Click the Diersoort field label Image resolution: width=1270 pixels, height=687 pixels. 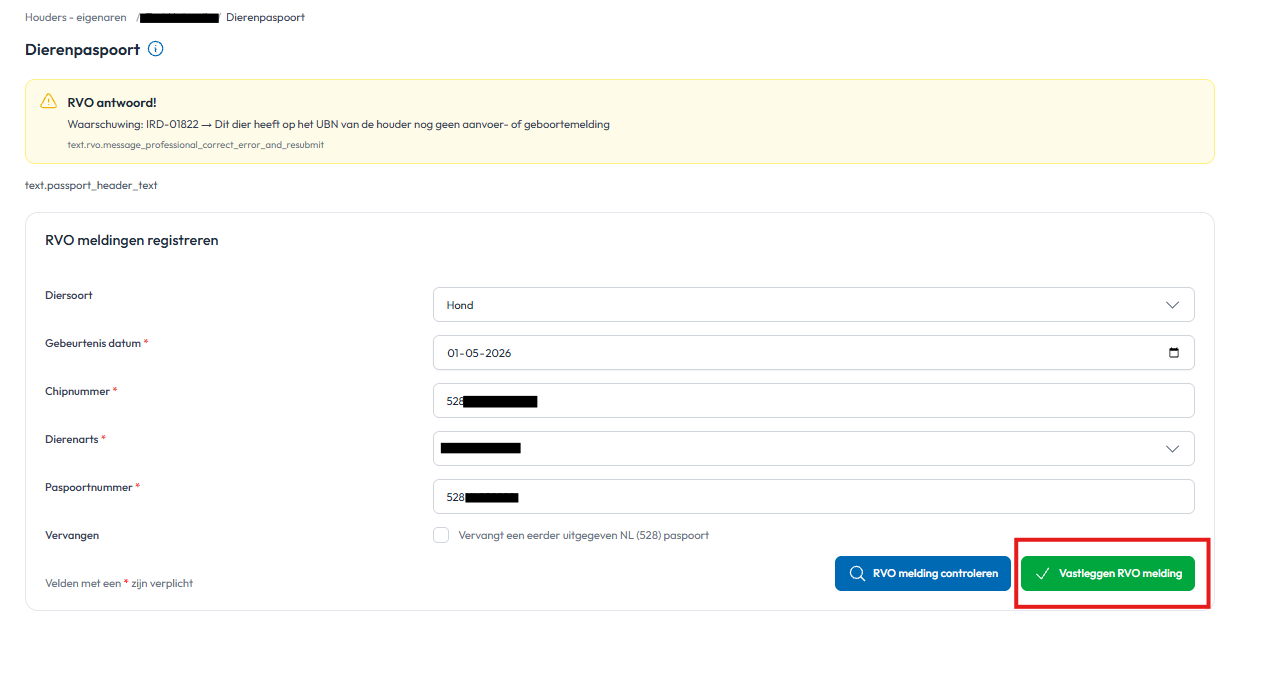69,295
